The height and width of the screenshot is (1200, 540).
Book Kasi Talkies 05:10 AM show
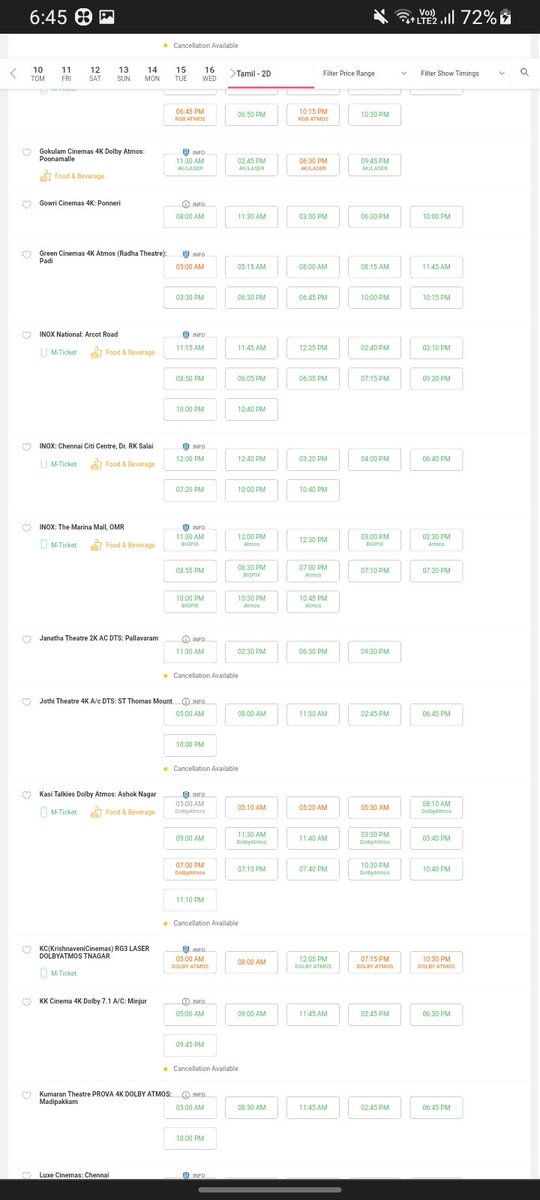click(252, 807)
